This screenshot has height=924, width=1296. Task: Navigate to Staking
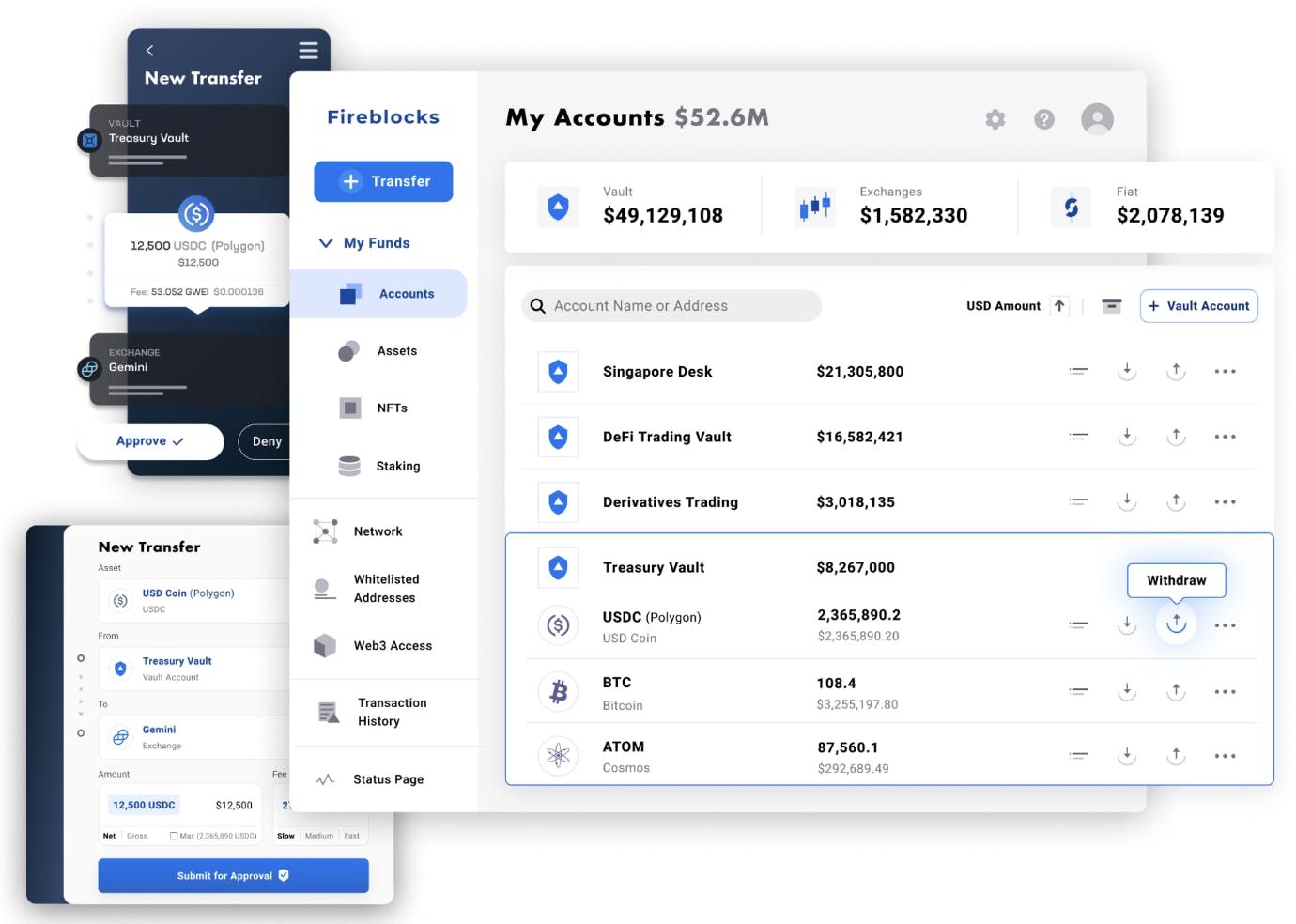[x=379, y=466]
